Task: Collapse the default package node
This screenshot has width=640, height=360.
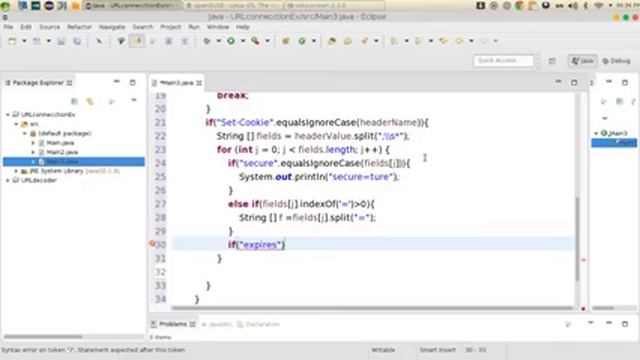Action: click(25, 133)
